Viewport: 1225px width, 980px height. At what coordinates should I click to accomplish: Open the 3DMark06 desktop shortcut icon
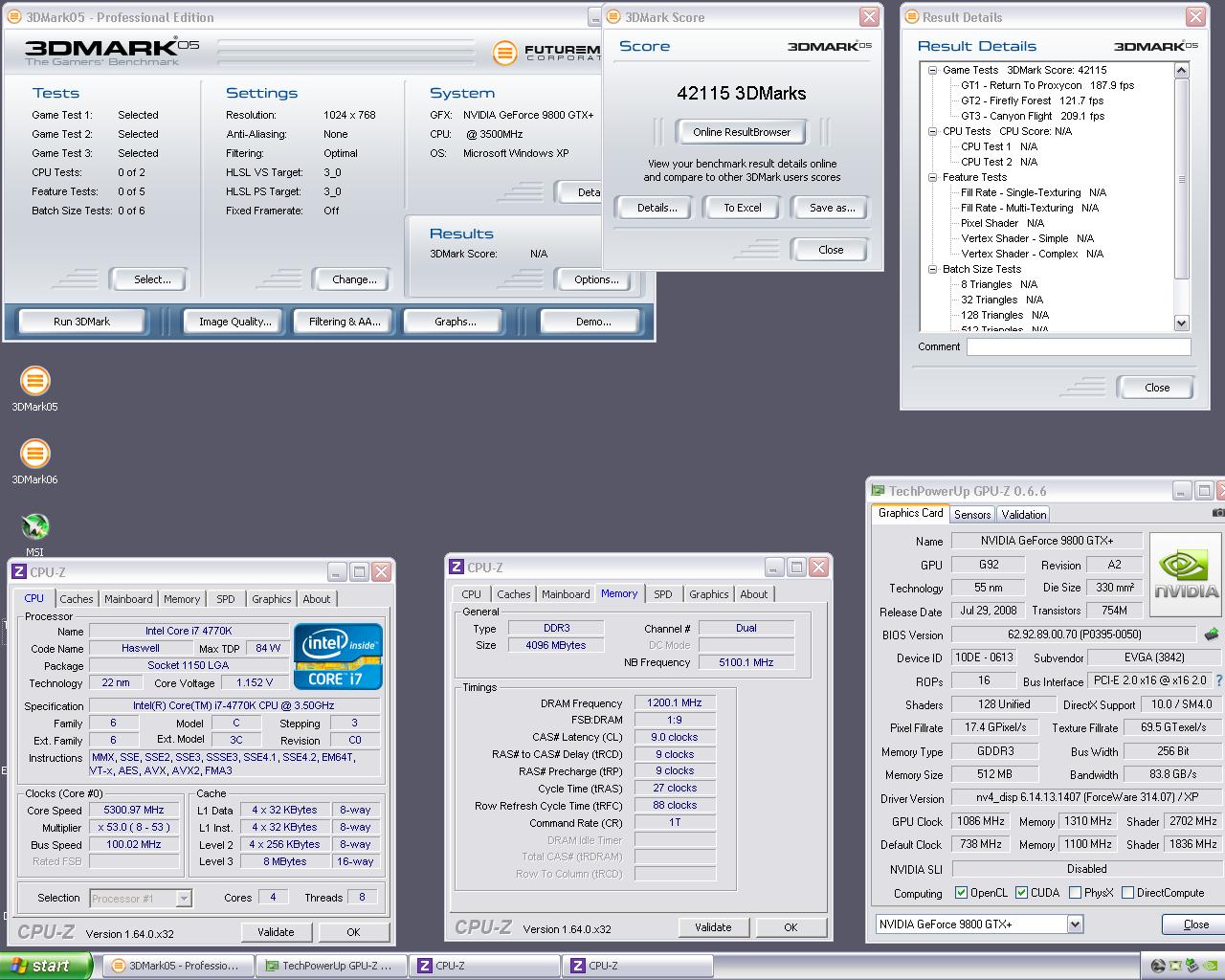[34, 454]
